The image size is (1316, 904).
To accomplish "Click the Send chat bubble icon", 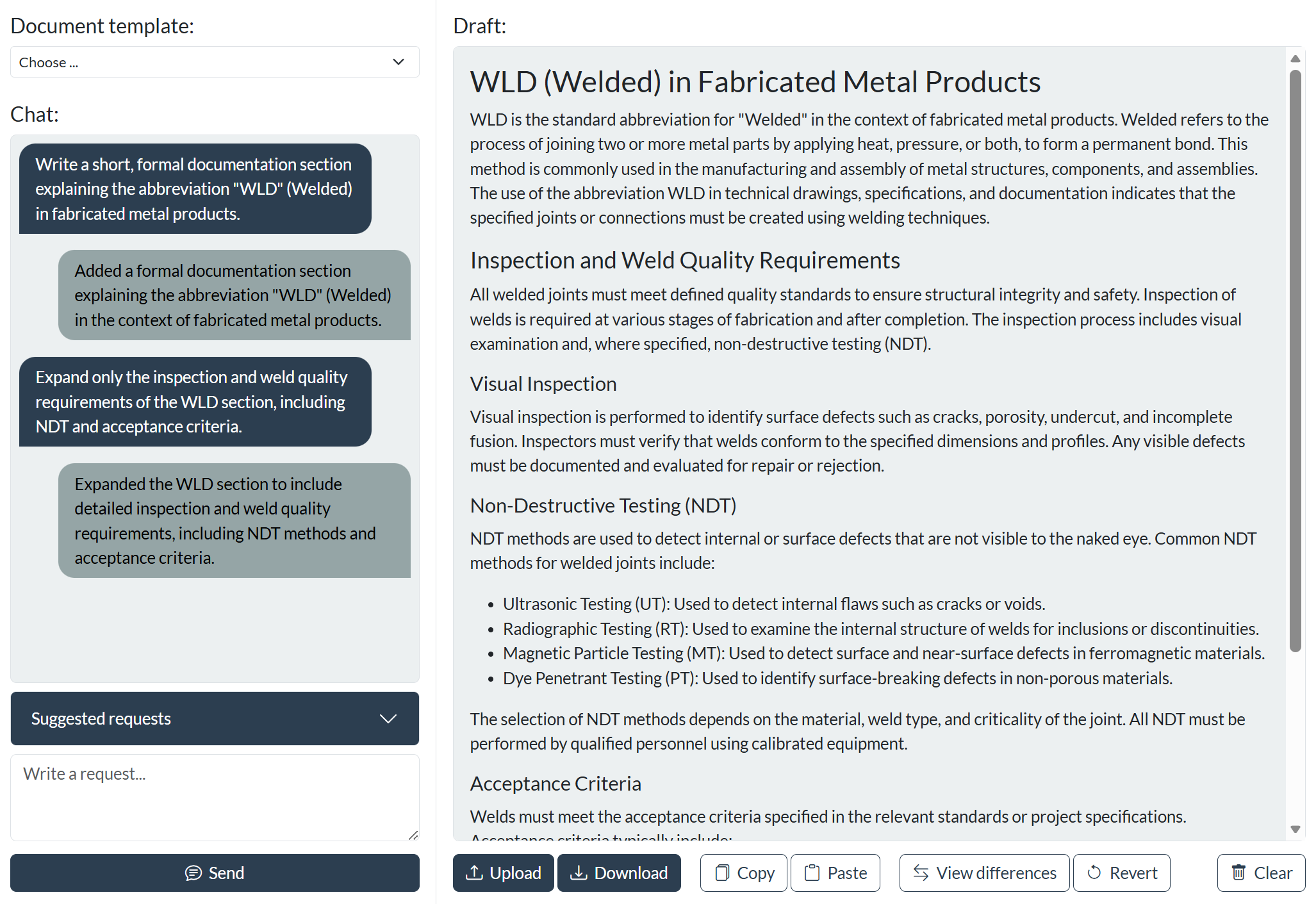I will coord(193,873).
